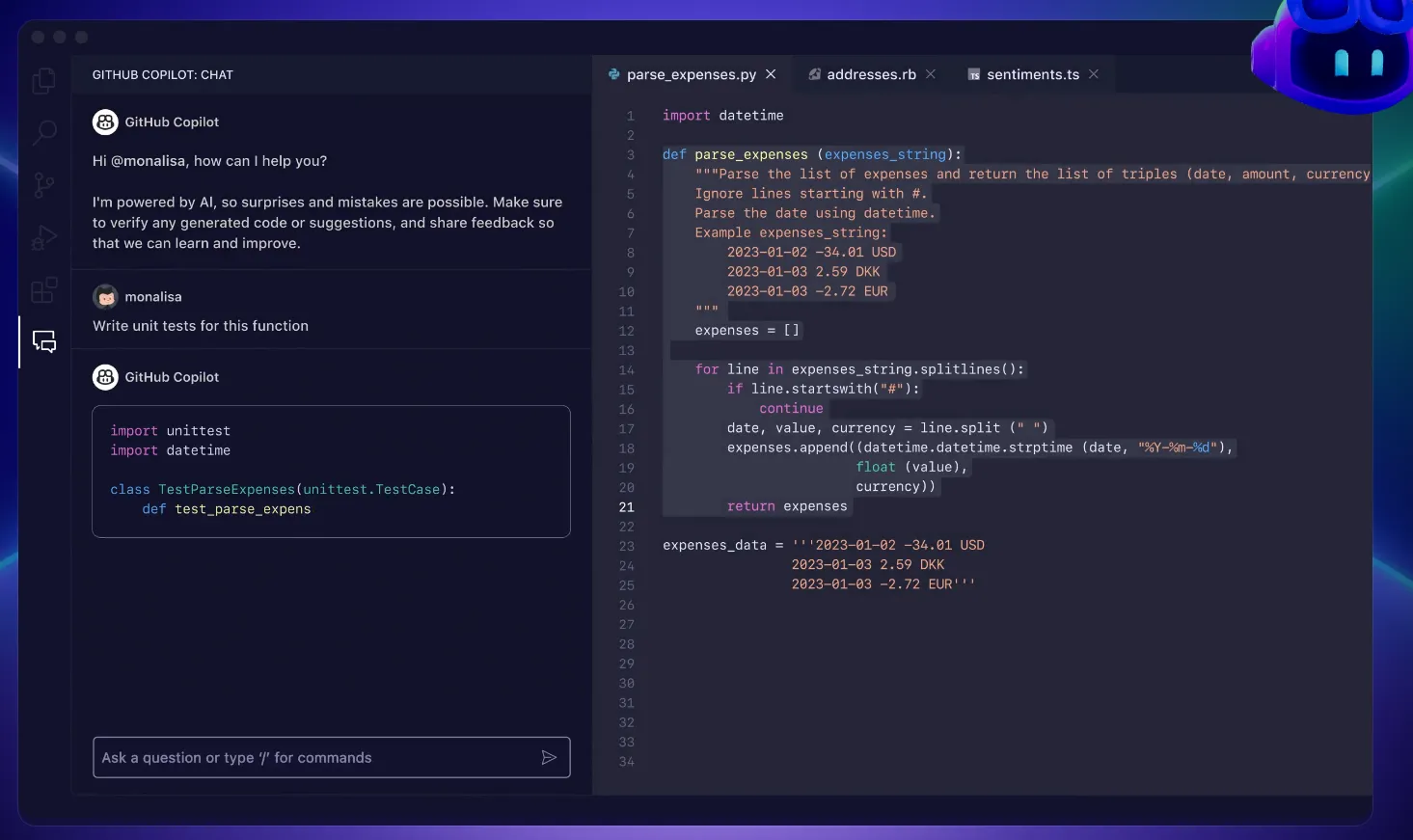Click the 'continue' keyword in editor
The width and height of the screenshot is (1413, 840).
(x=791, y=409)
